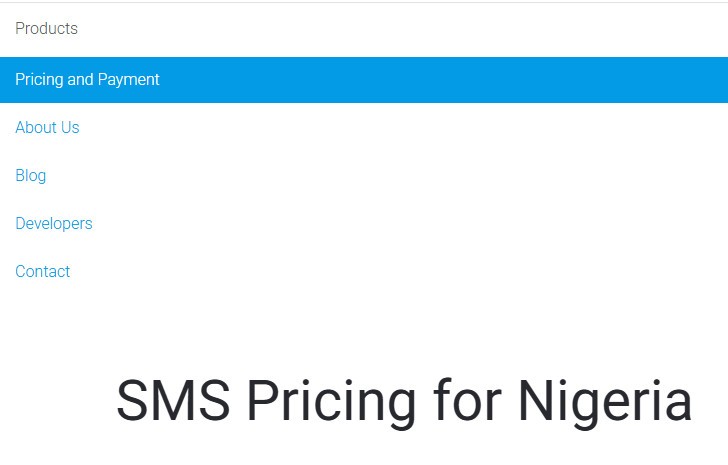
Task: Select Blog in the navigation list
Action: (30, 176)
